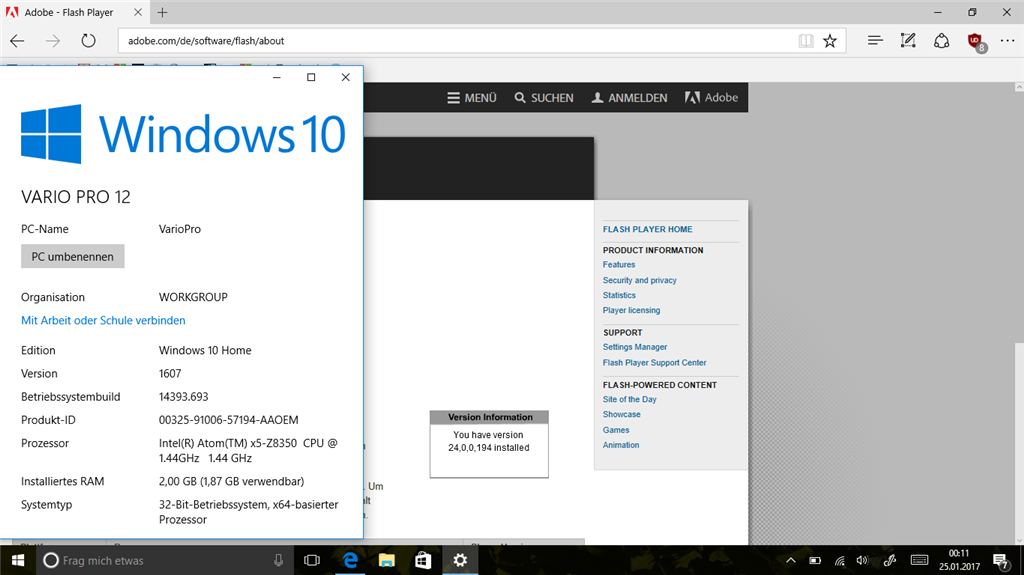Click the PC umbenennen button
This screenshot has width=1024, height=575.
point(72,257)
